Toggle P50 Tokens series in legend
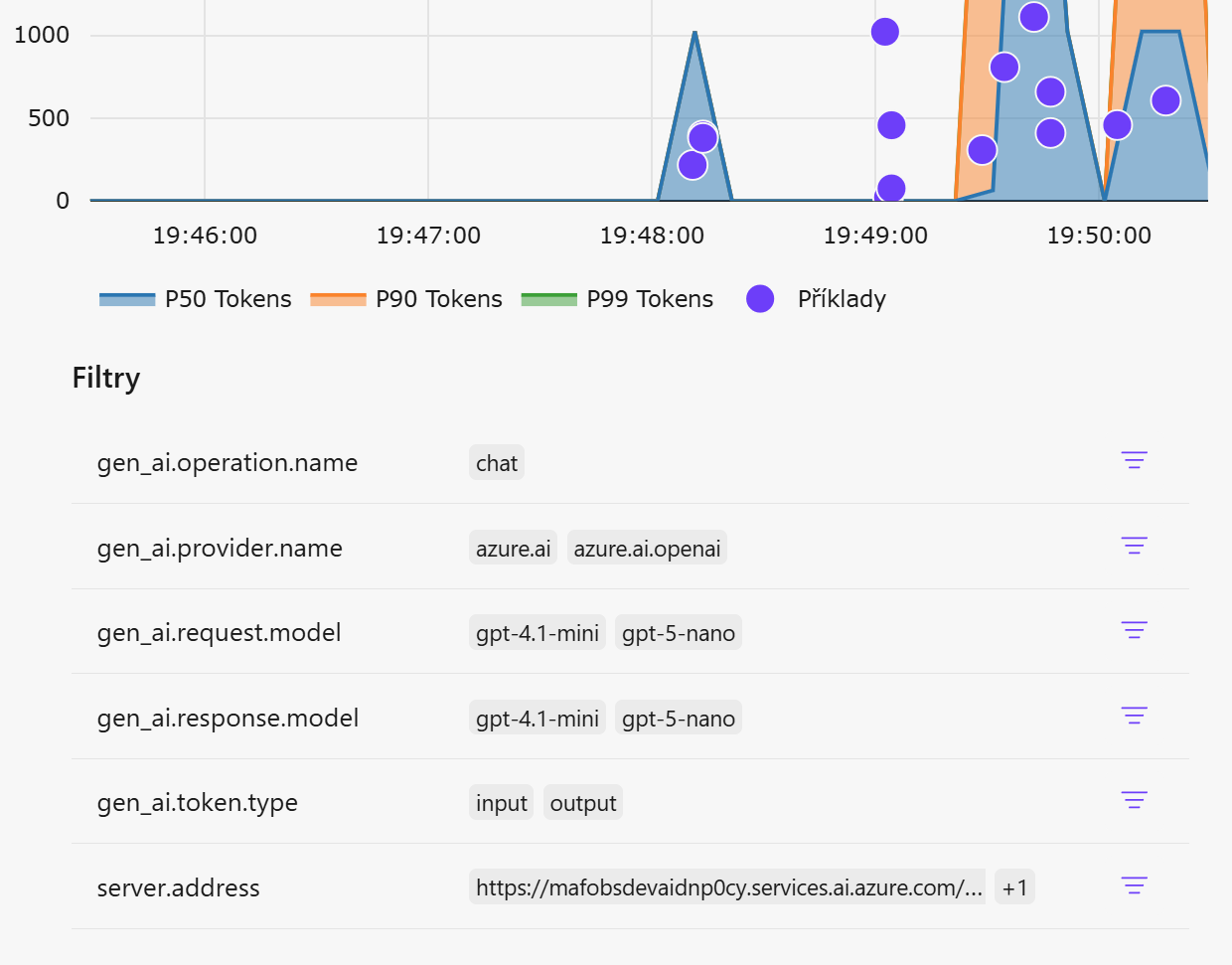Image resolution: width=1232 pixels, height=965 pixels. point(196,299)
